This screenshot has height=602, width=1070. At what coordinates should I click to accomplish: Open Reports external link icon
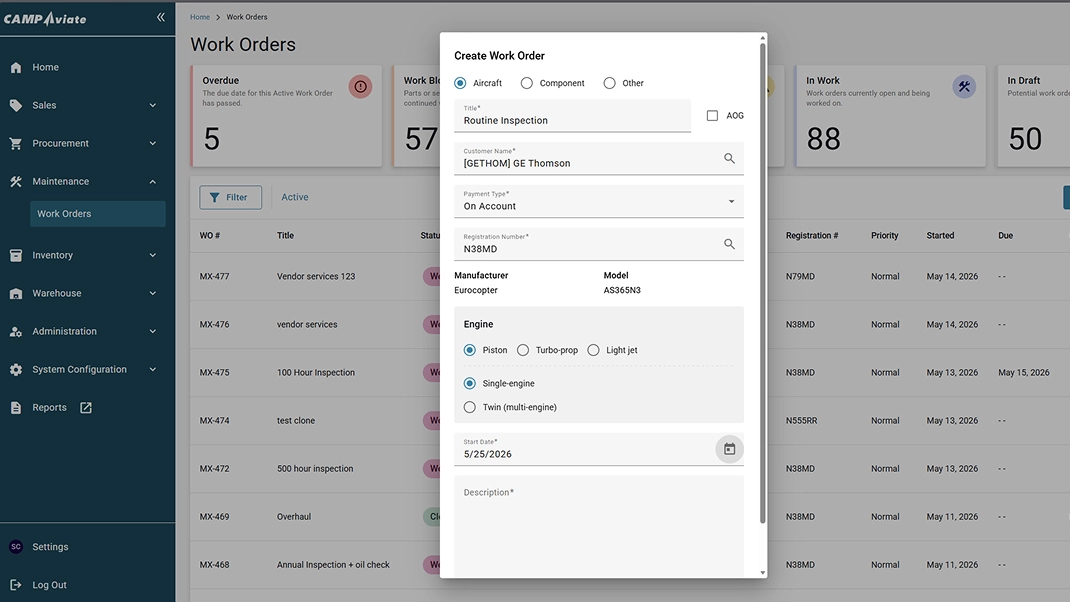click(x=86, y=407)
